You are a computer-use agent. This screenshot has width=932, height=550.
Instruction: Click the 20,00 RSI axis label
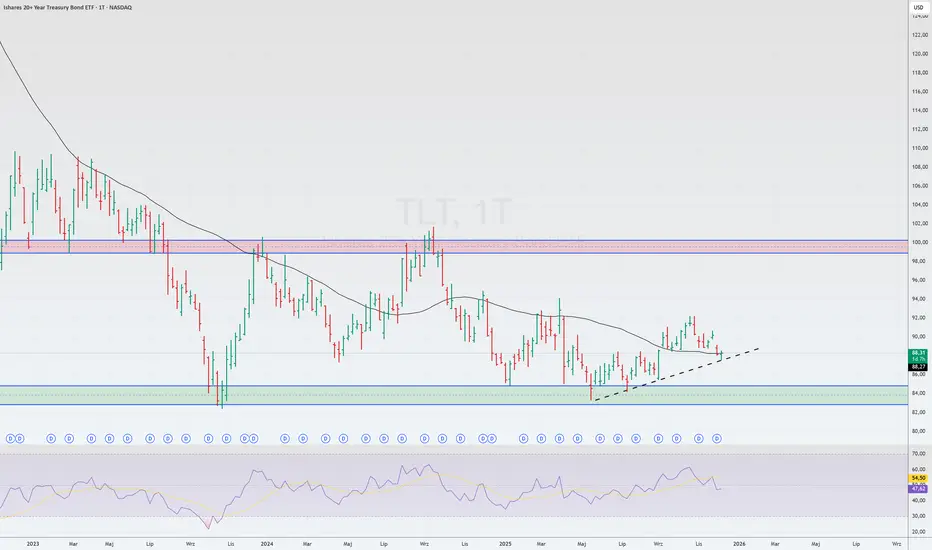[x=920, y=532]
